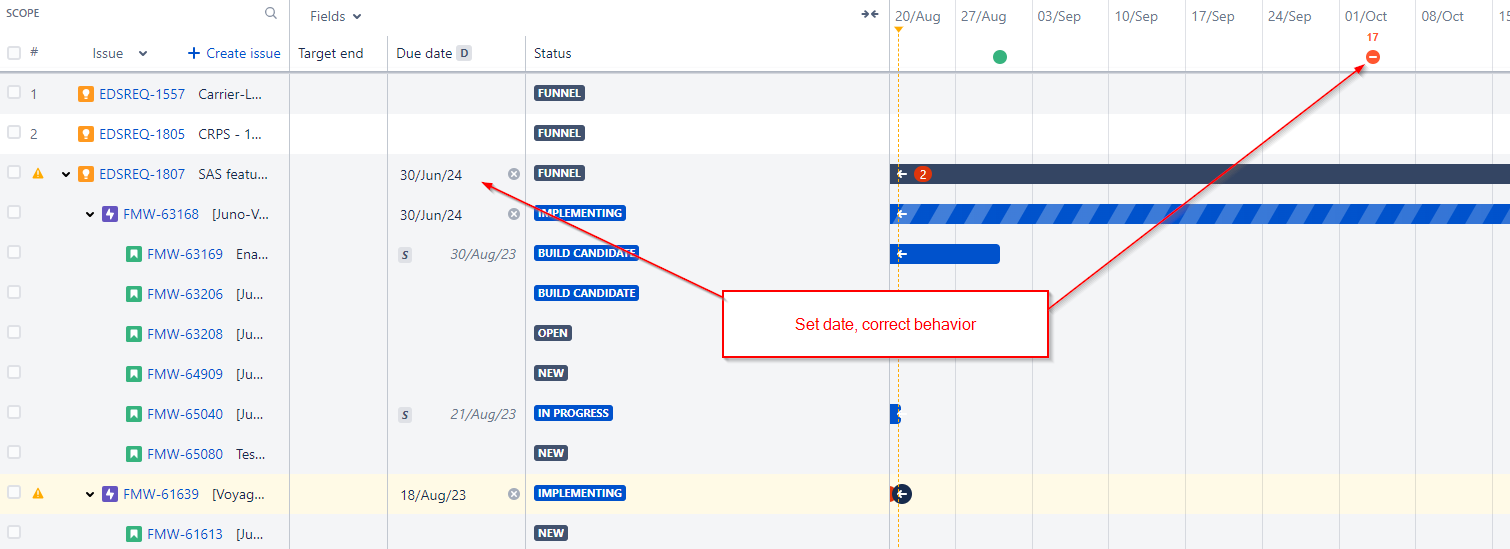Click the Target end column header
1510x549 pixels.
tap(331, 53)
